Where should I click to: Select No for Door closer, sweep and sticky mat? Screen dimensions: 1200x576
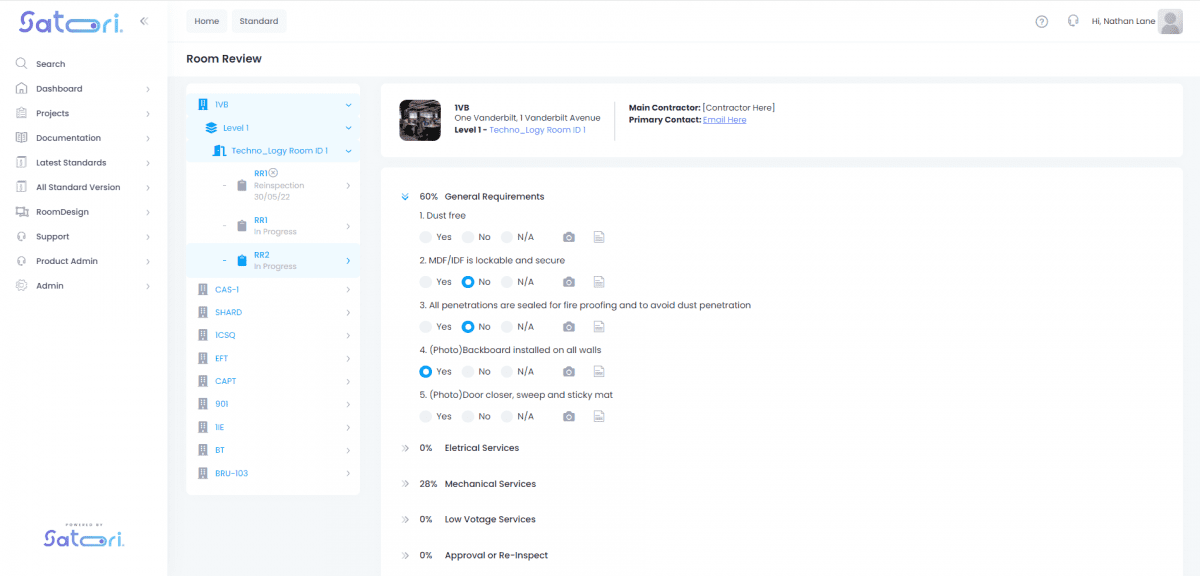[467, 417]
